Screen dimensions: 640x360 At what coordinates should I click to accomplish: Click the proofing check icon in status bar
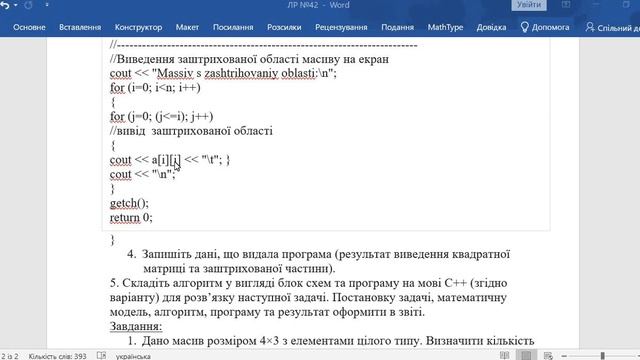(x=102, y=356)
